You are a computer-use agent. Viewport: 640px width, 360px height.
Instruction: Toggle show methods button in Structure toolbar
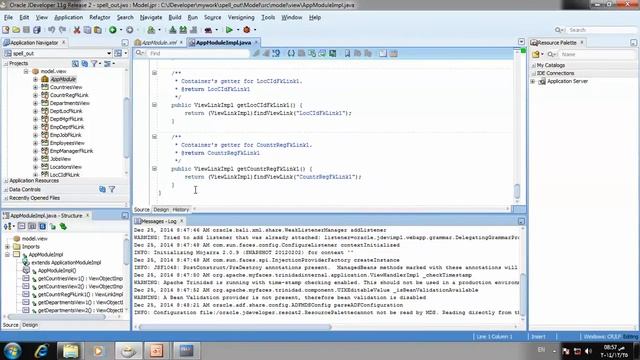pyautogui.click(x=22, y=227)
